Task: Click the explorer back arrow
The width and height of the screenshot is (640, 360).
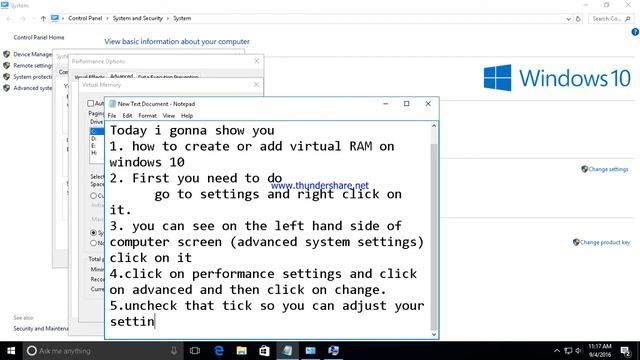Action: click(9, 18)
